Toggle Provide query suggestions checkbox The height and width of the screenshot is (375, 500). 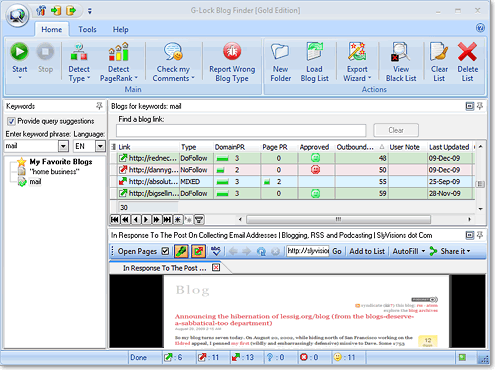[11, 121]
